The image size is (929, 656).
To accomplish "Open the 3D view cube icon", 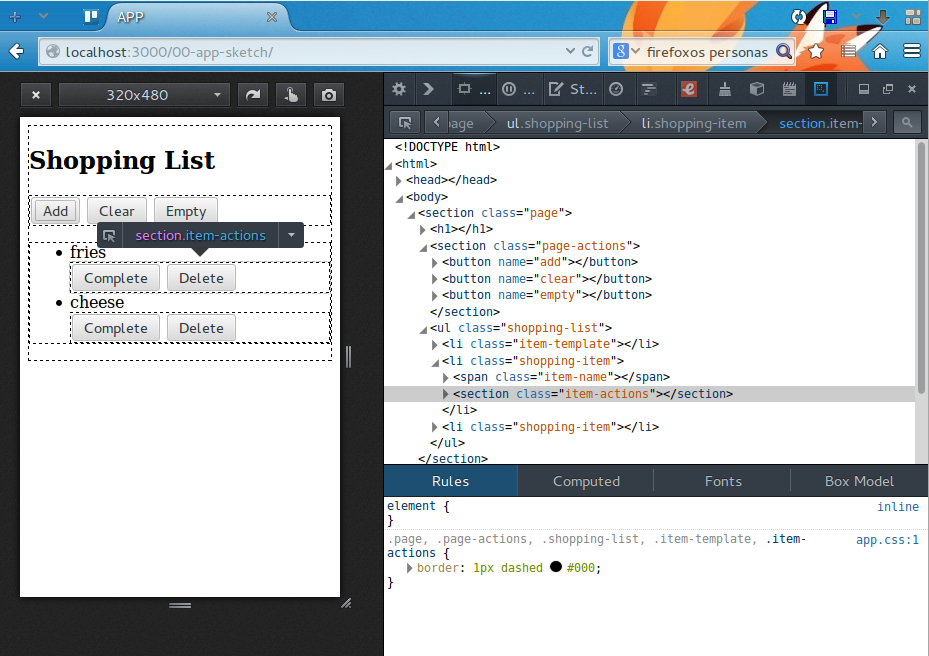I will (757, 89).
